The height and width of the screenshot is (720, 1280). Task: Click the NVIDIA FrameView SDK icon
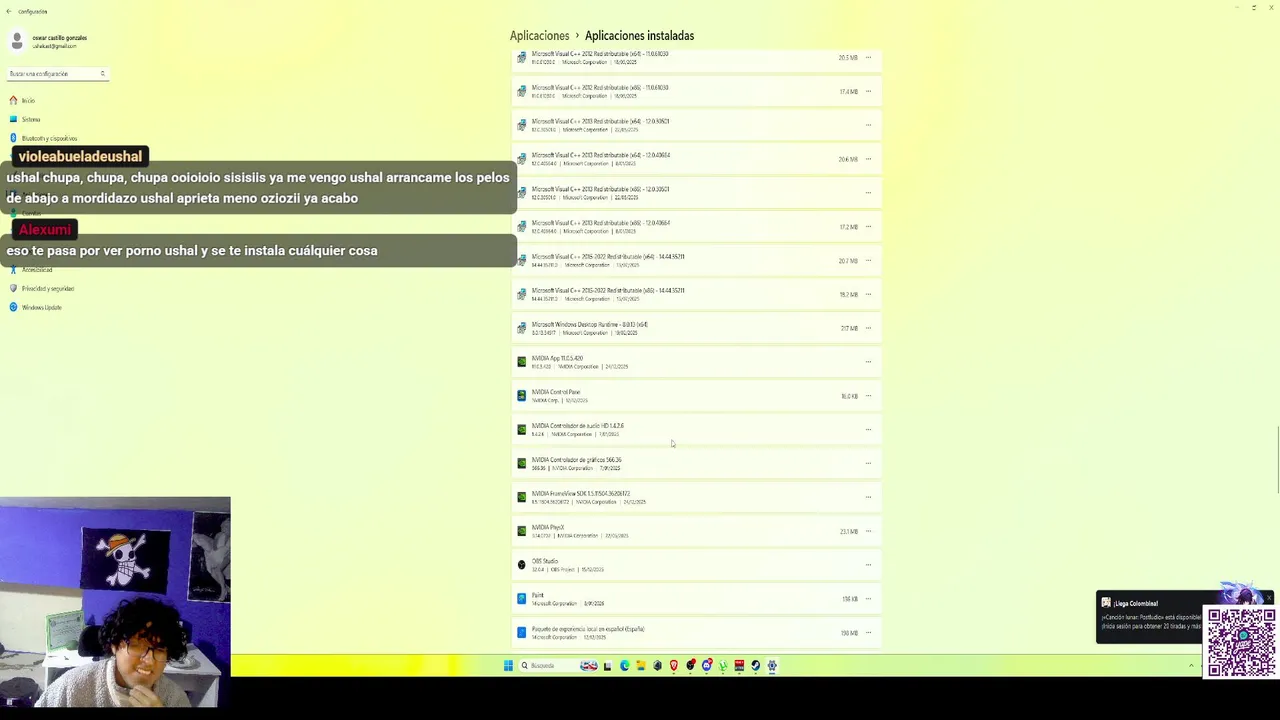(521, 497)
